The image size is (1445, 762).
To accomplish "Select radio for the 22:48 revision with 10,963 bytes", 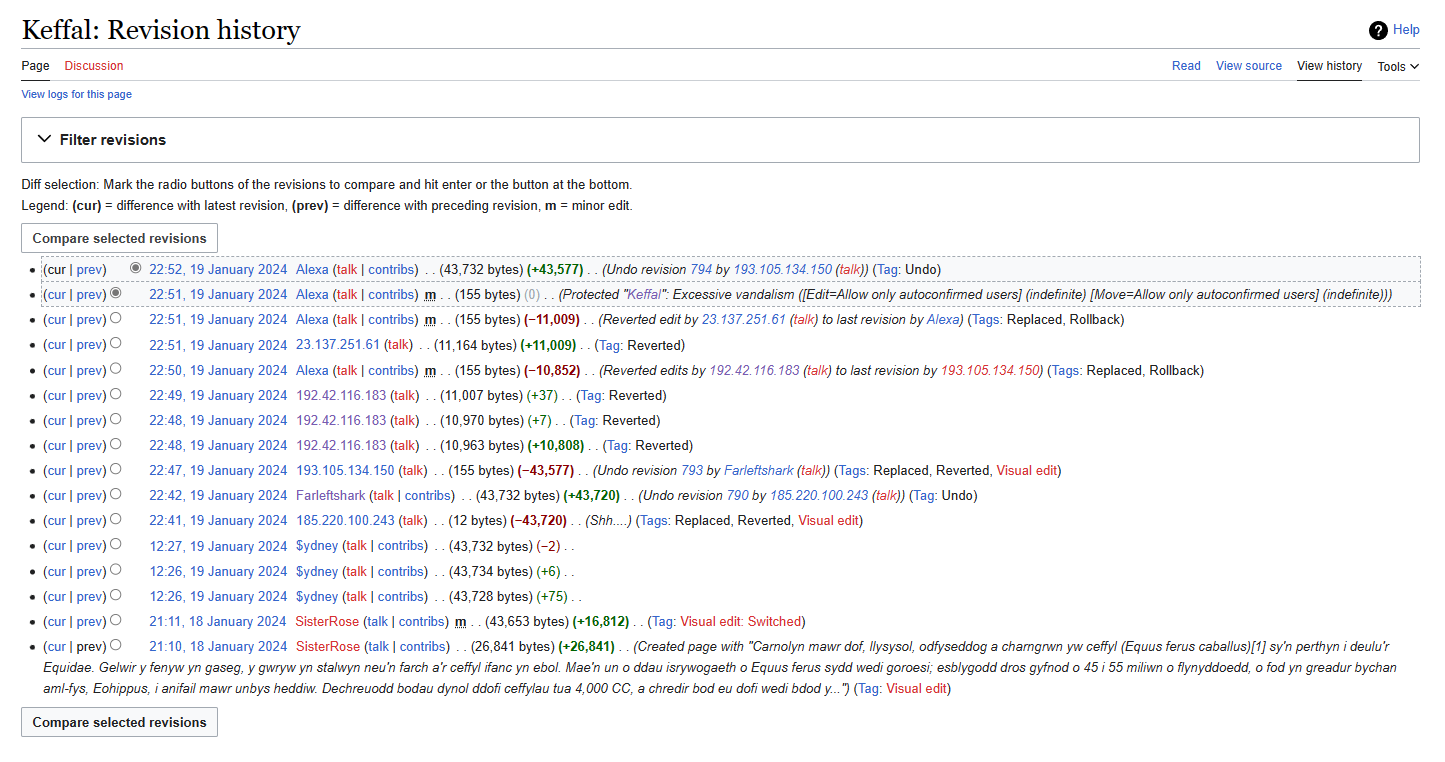I will (x=116, y=444).
